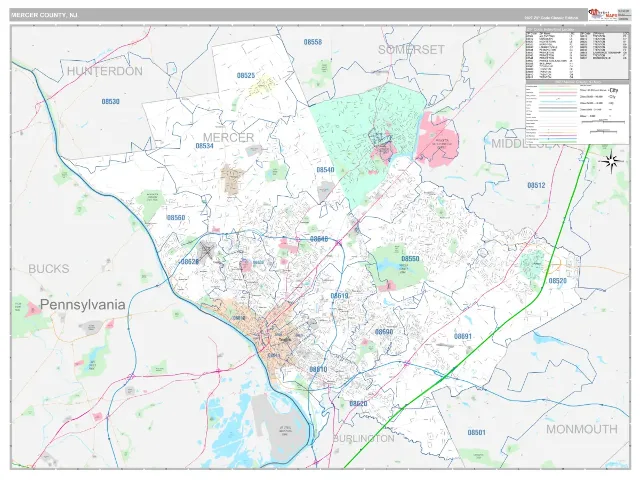Click the BURLINGTON county label
Viewport: 640px width, 480px height.
(364, 439)
